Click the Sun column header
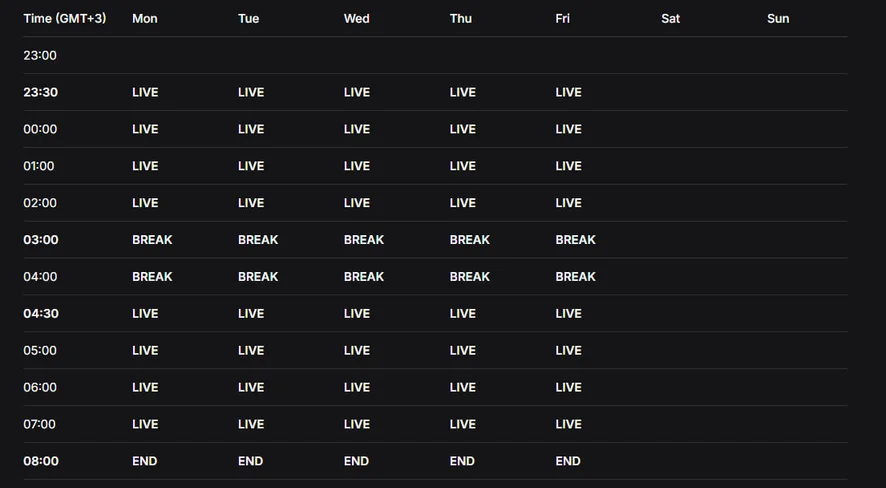This screenshot has height=488, width=886. tap(777, 18)
